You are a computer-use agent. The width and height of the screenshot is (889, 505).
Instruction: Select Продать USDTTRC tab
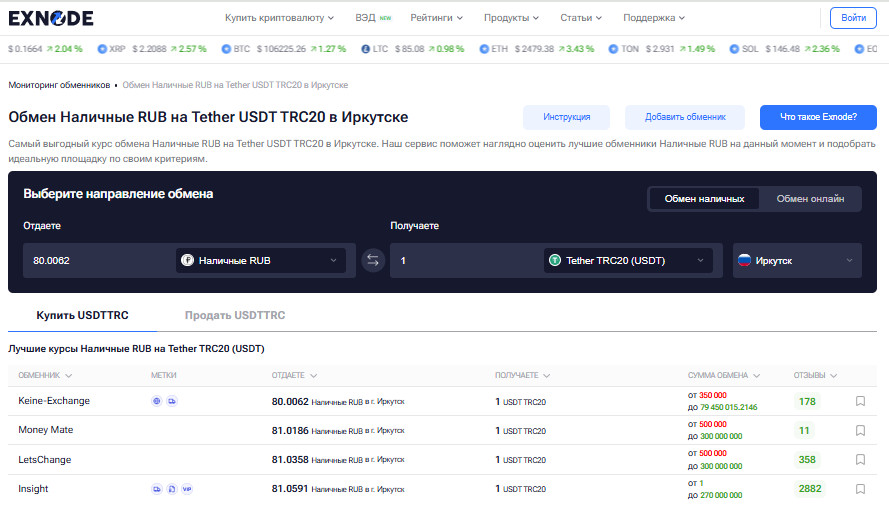pos(235,315)
